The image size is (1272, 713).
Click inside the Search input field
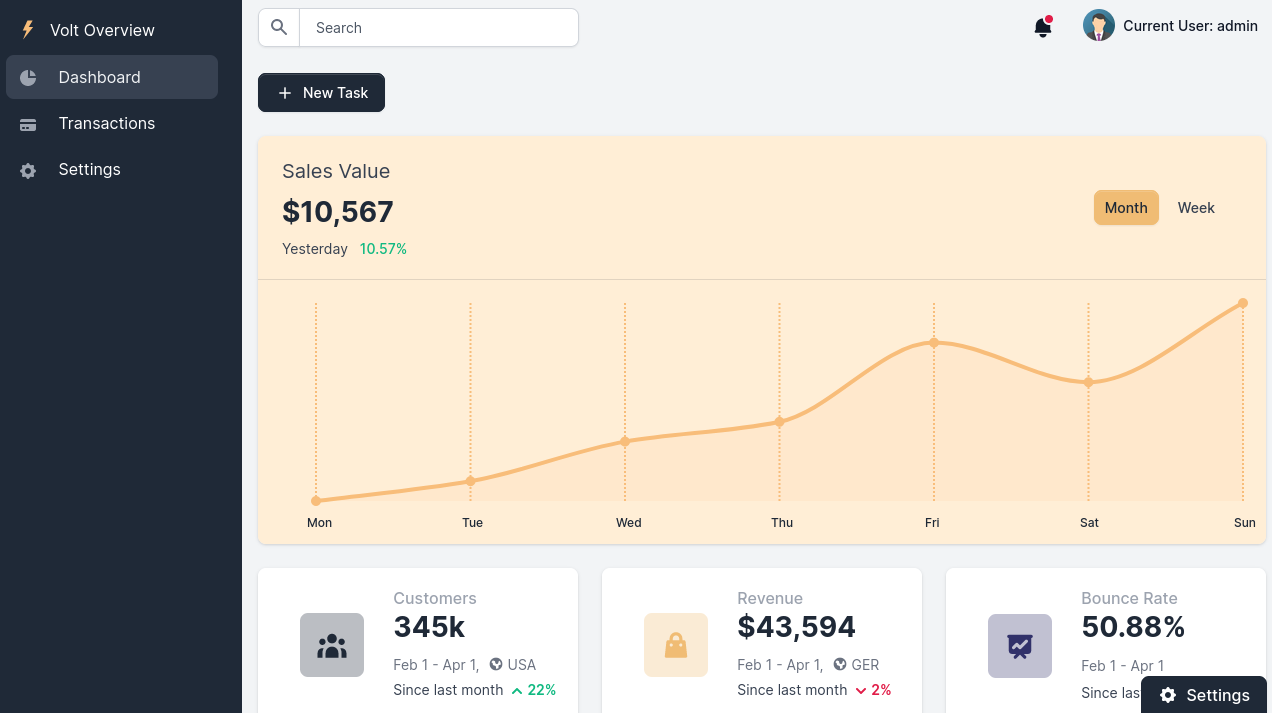click(x=440, y=27)
